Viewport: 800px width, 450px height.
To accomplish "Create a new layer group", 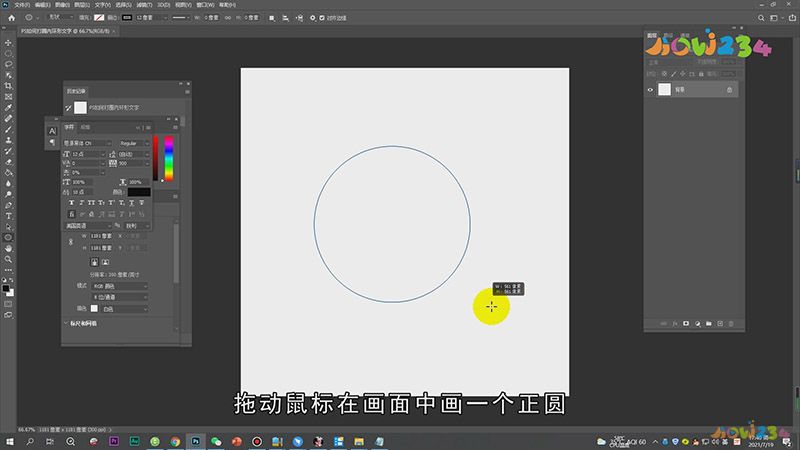I will [709, 323].
